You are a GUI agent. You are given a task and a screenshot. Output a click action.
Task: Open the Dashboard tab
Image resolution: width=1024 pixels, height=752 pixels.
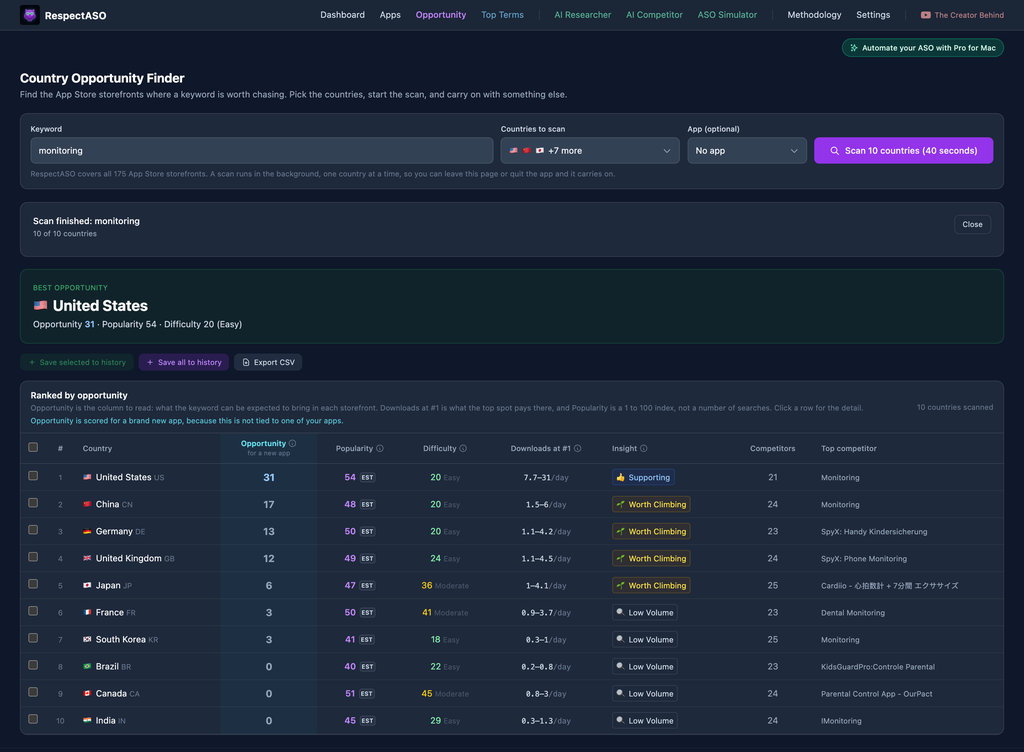(342, 15)
